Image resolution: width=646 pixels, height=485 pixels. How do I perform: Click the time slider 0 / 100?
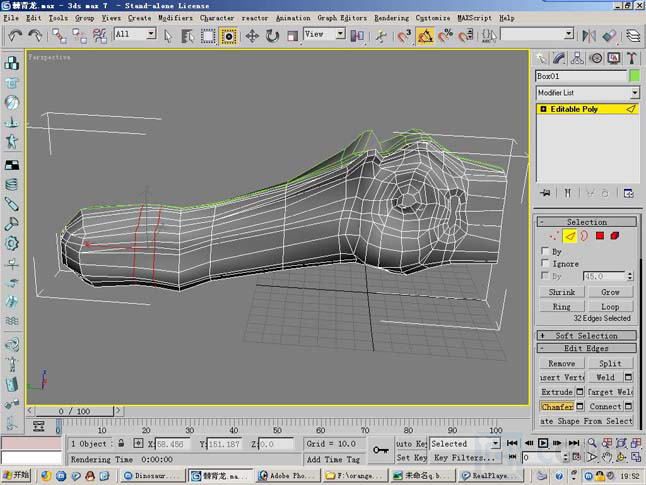pos(74,411)
